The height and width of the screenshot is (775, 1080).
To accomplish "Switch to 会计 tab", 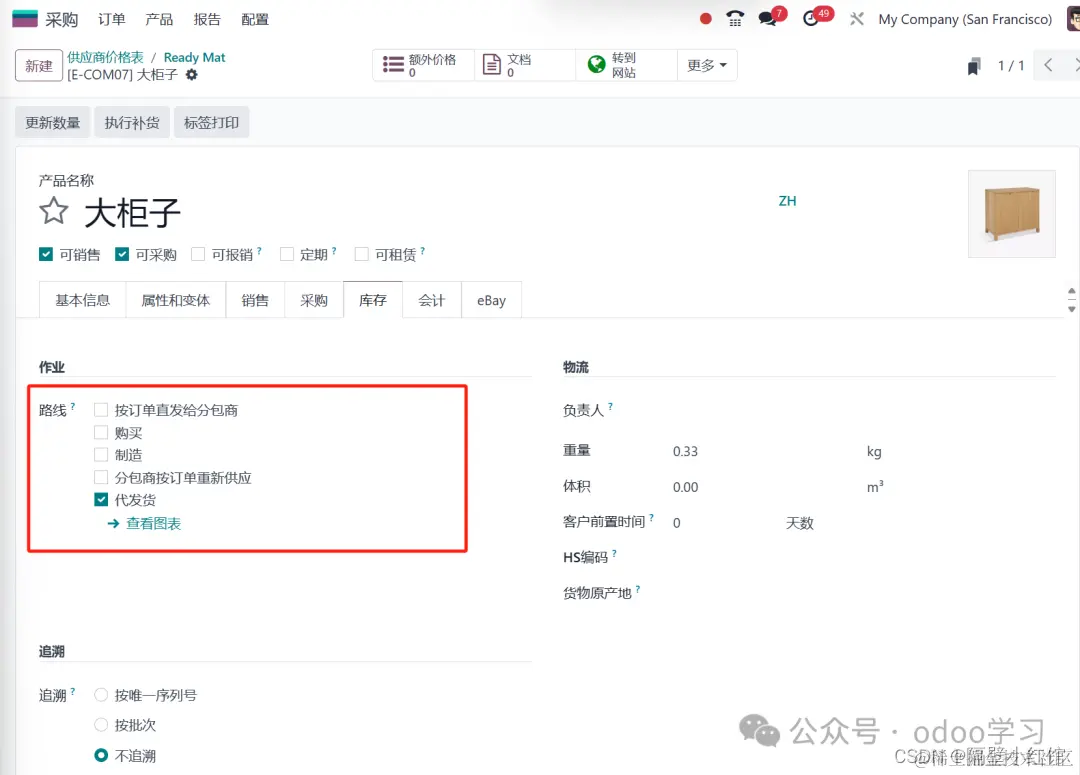I will (432, 300).
